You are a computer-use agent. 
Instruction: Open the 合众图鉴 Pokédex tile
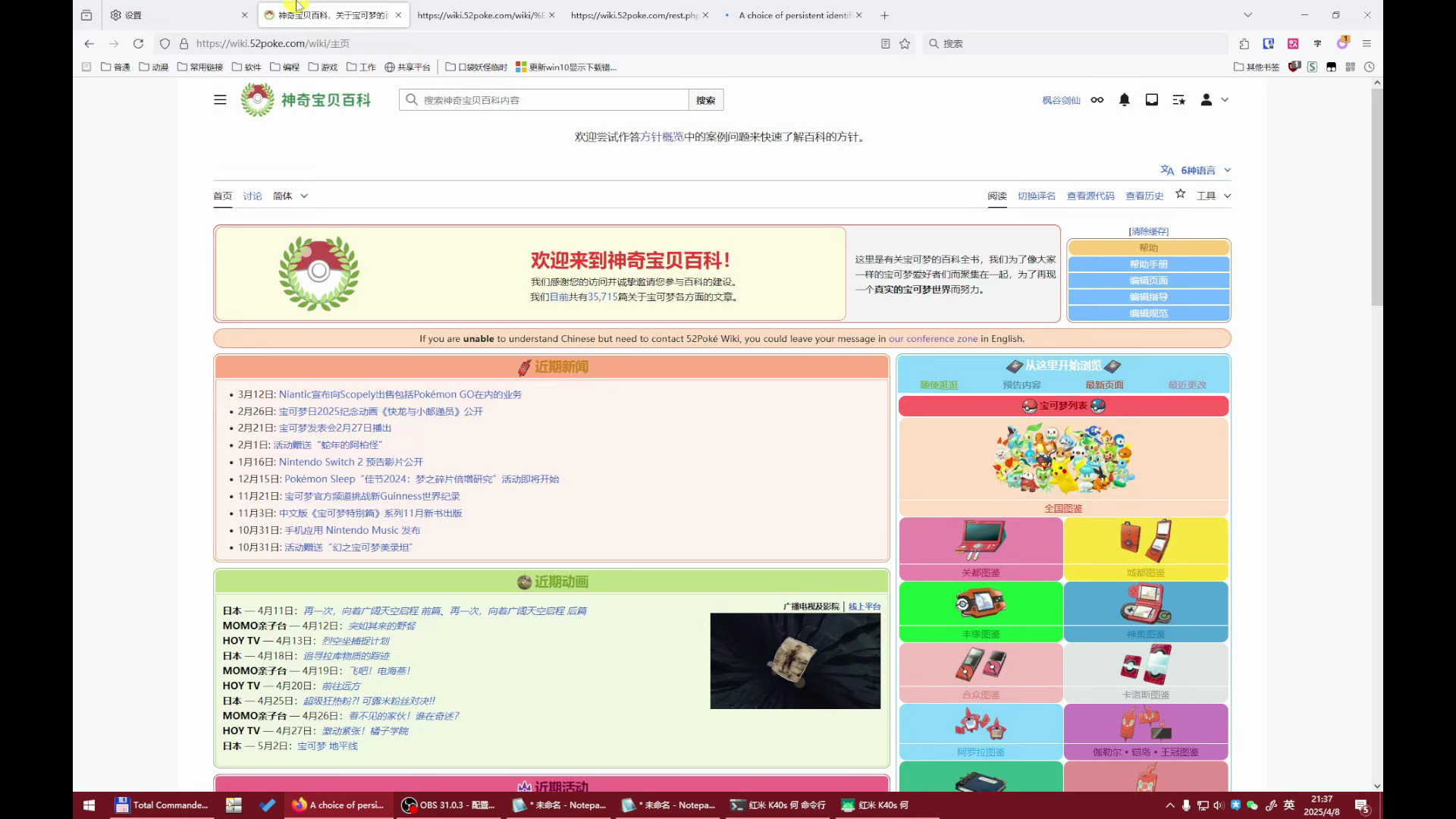pyautogui.click(x=981, y=673)
